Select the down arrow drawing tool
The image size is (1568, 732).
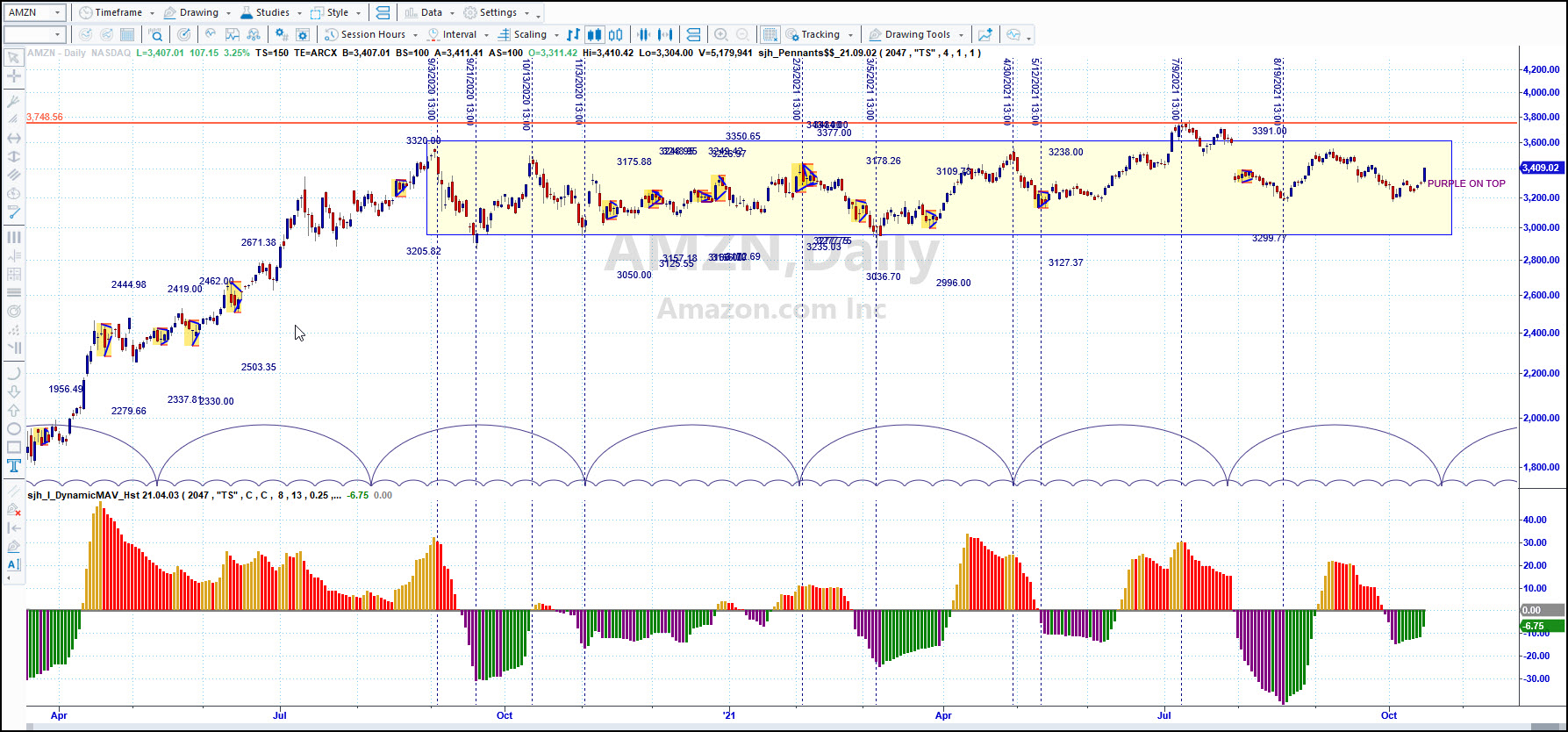point(13,391)
